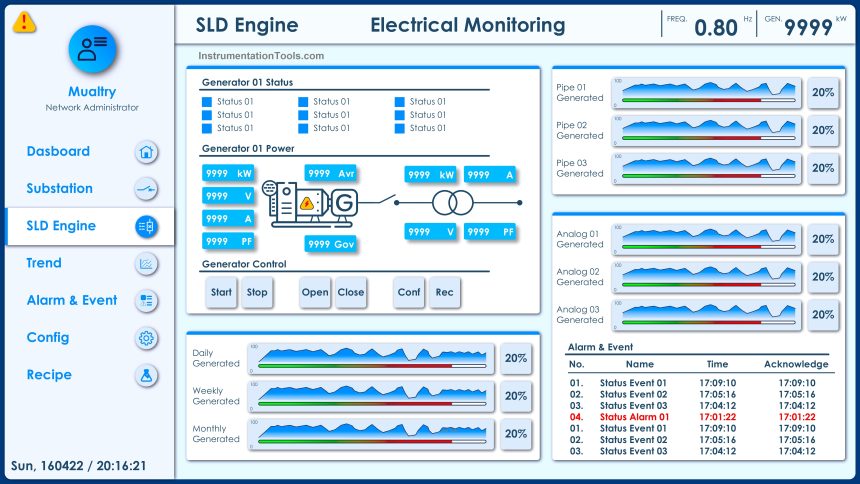Click the breaker Open button

coord(315,293)
